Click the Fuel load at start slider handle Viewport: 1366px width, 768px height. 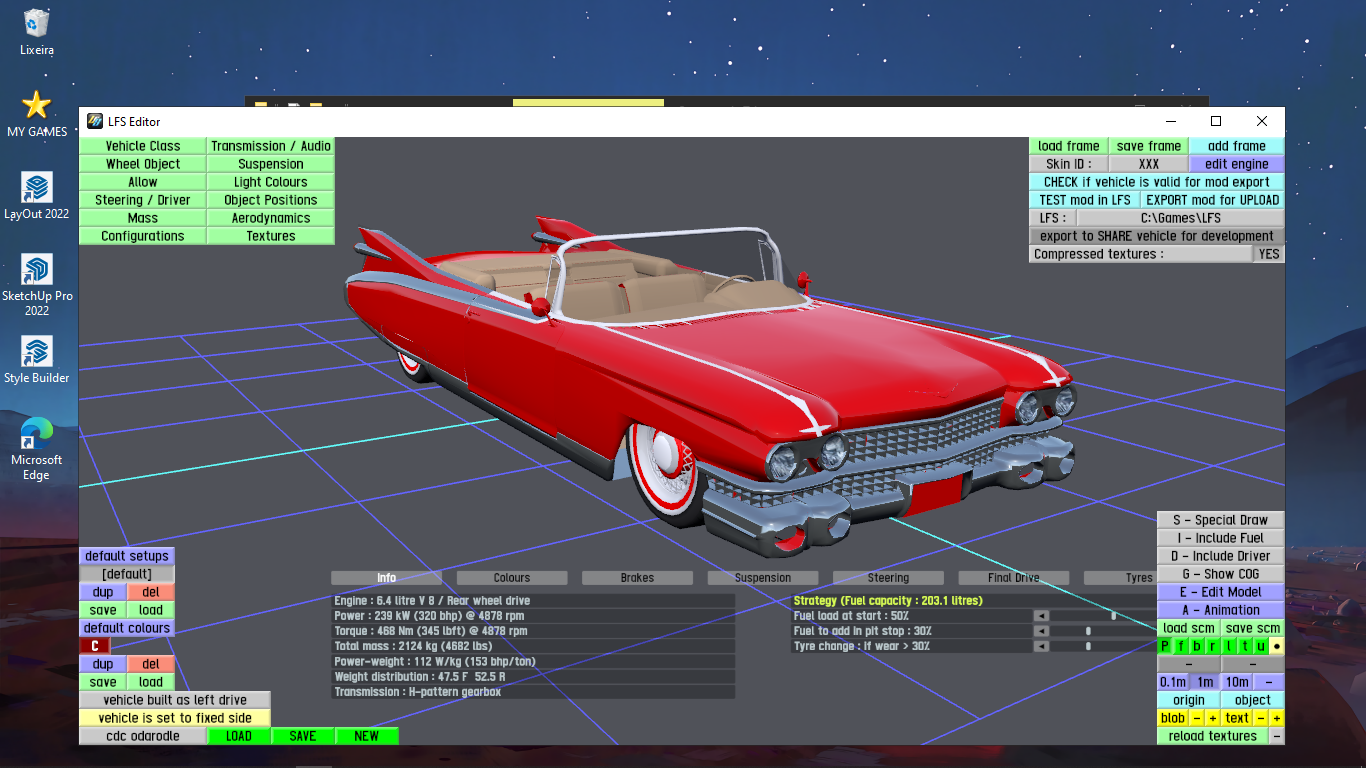click(x=1113, y=616)
